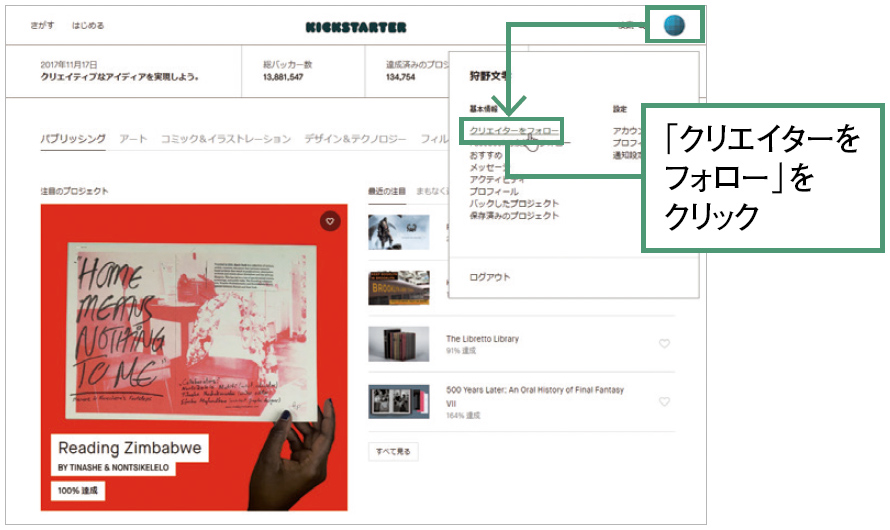The width and height of the screenshot is (890, 530).
Task: Open the 500 Years Later book thumbnail
Action: (x=398, y=402)
